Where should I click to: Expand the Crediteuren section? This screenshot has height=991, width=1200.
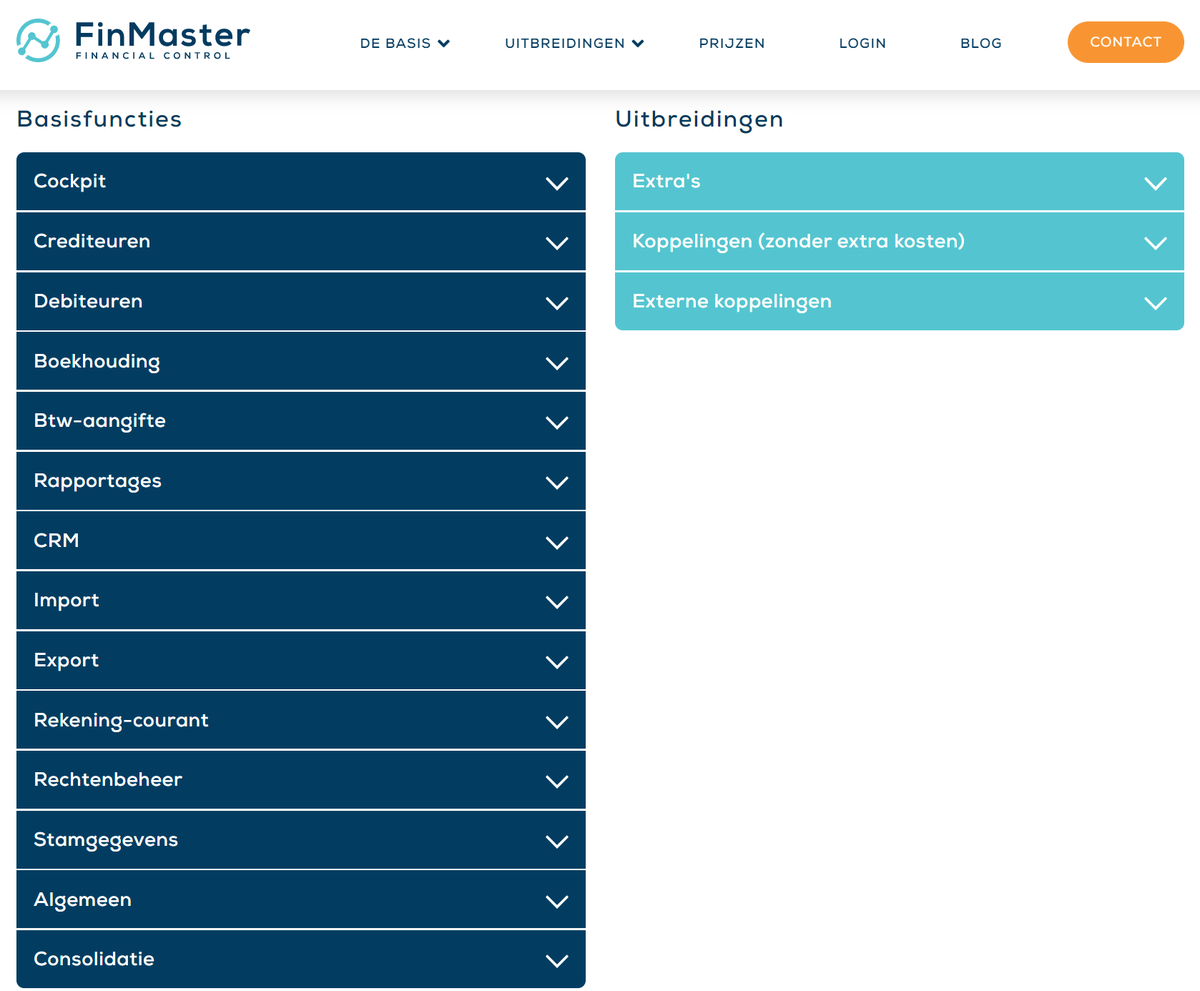(x=300, y=241)
